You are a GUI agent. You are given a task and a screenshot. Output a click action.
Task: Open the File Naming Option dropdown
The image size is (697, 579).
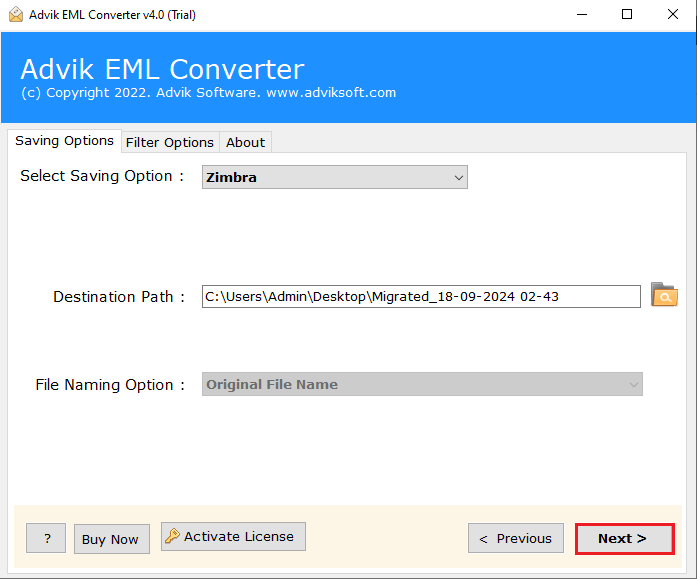pyautogui.click(x=422, y=384)
